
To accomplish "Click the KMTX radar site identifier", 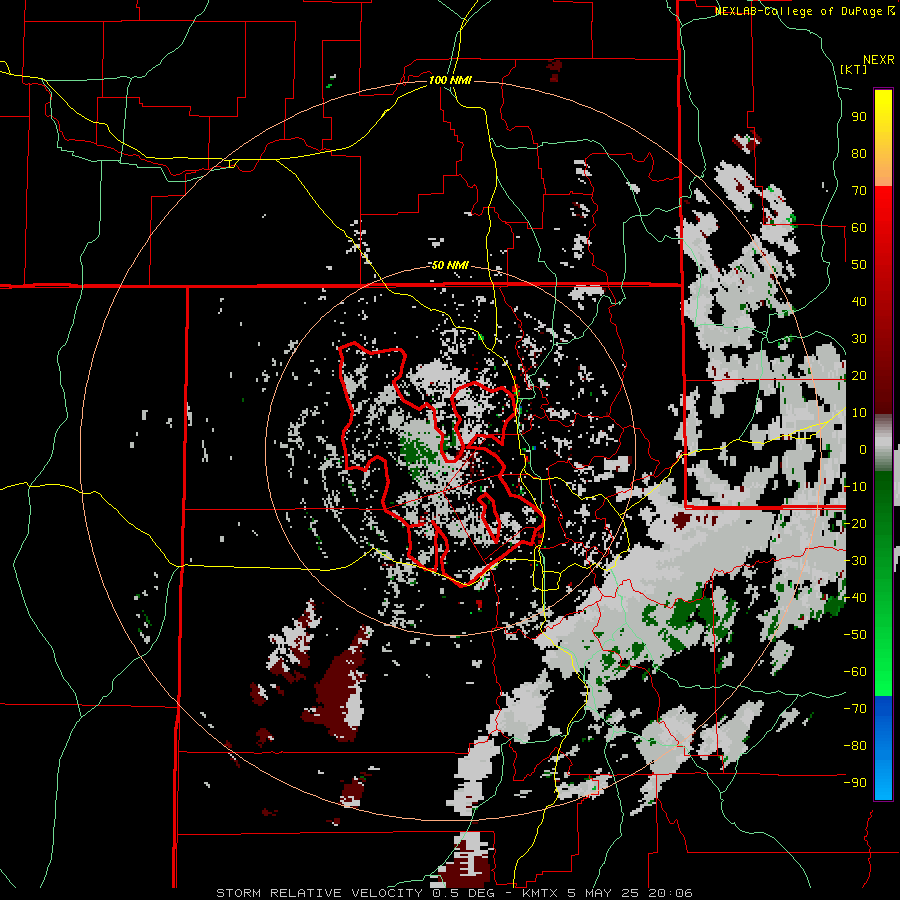I will coord(542,893).
